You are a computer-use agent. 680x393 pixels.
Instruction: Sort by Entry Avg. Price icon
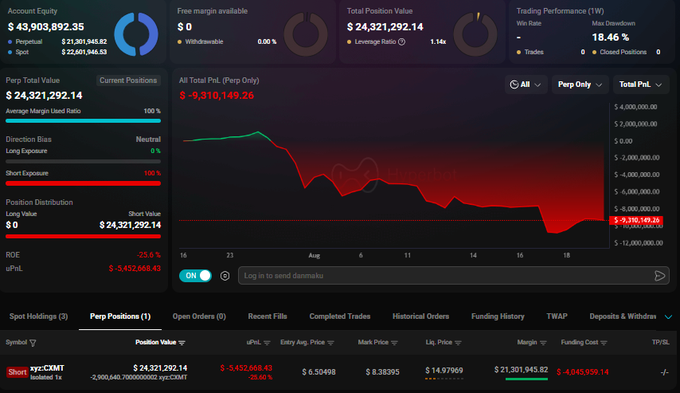click(331, 343)
